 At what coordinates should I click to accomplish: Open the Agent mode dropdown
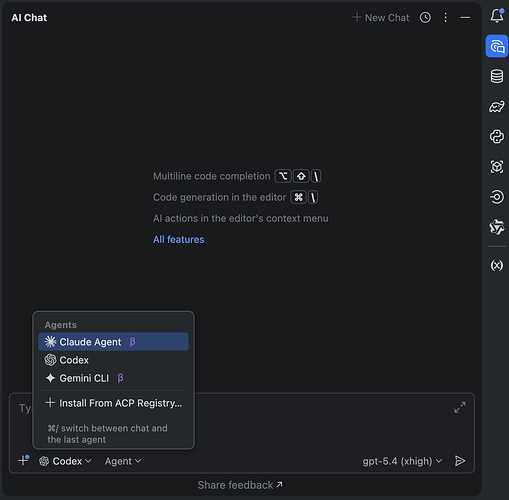coord(123,461)
